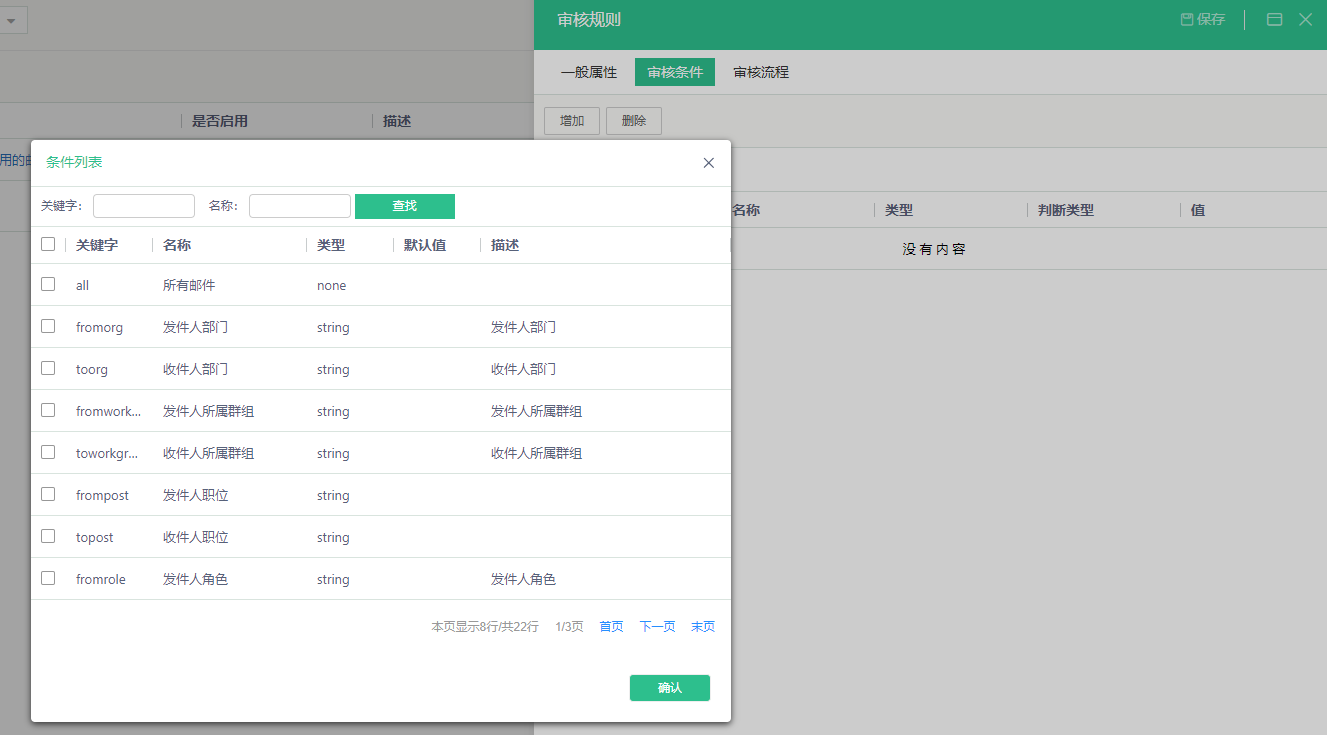Image resolution: width=1327 pixels, height=735 pixels.
Task: Select the toworkgr... row checkbox
Action: 48,452
